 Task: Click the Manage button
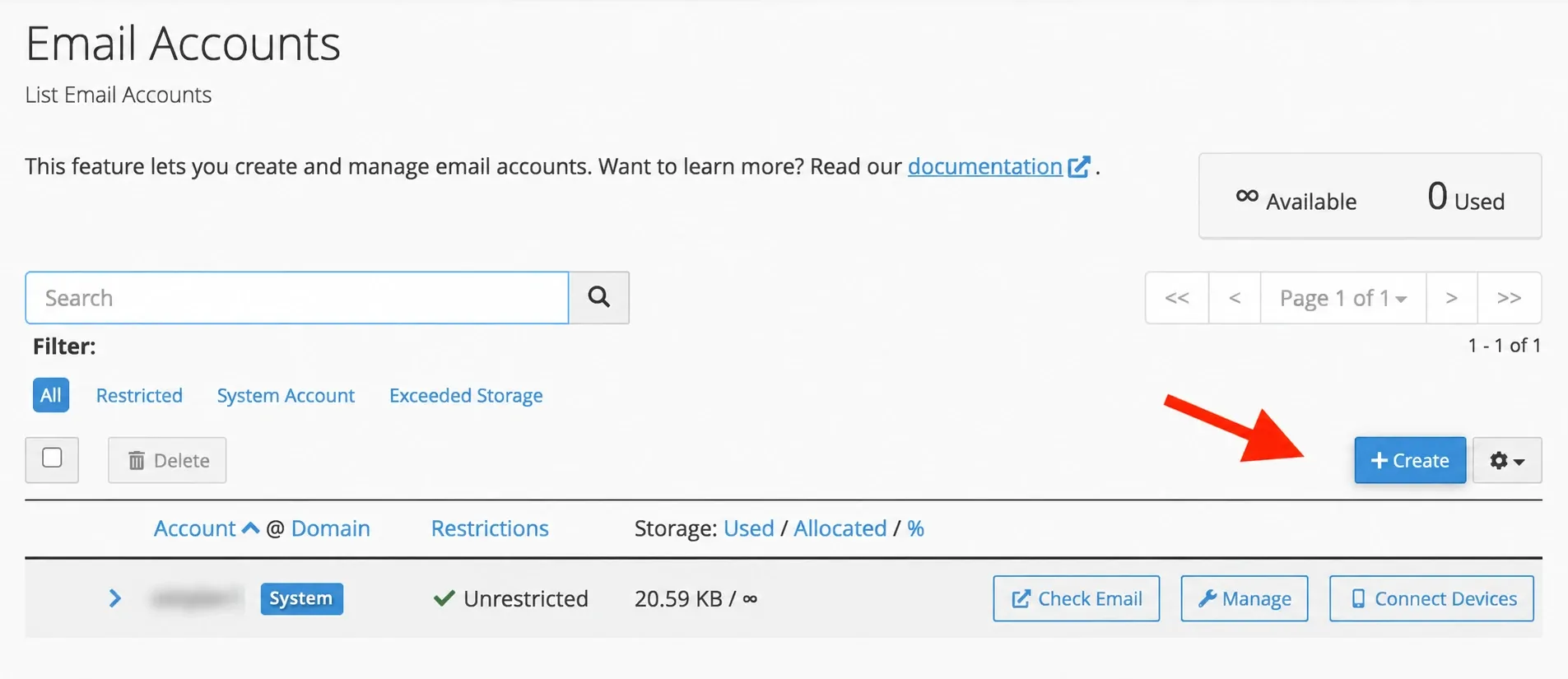point(1244,598)
